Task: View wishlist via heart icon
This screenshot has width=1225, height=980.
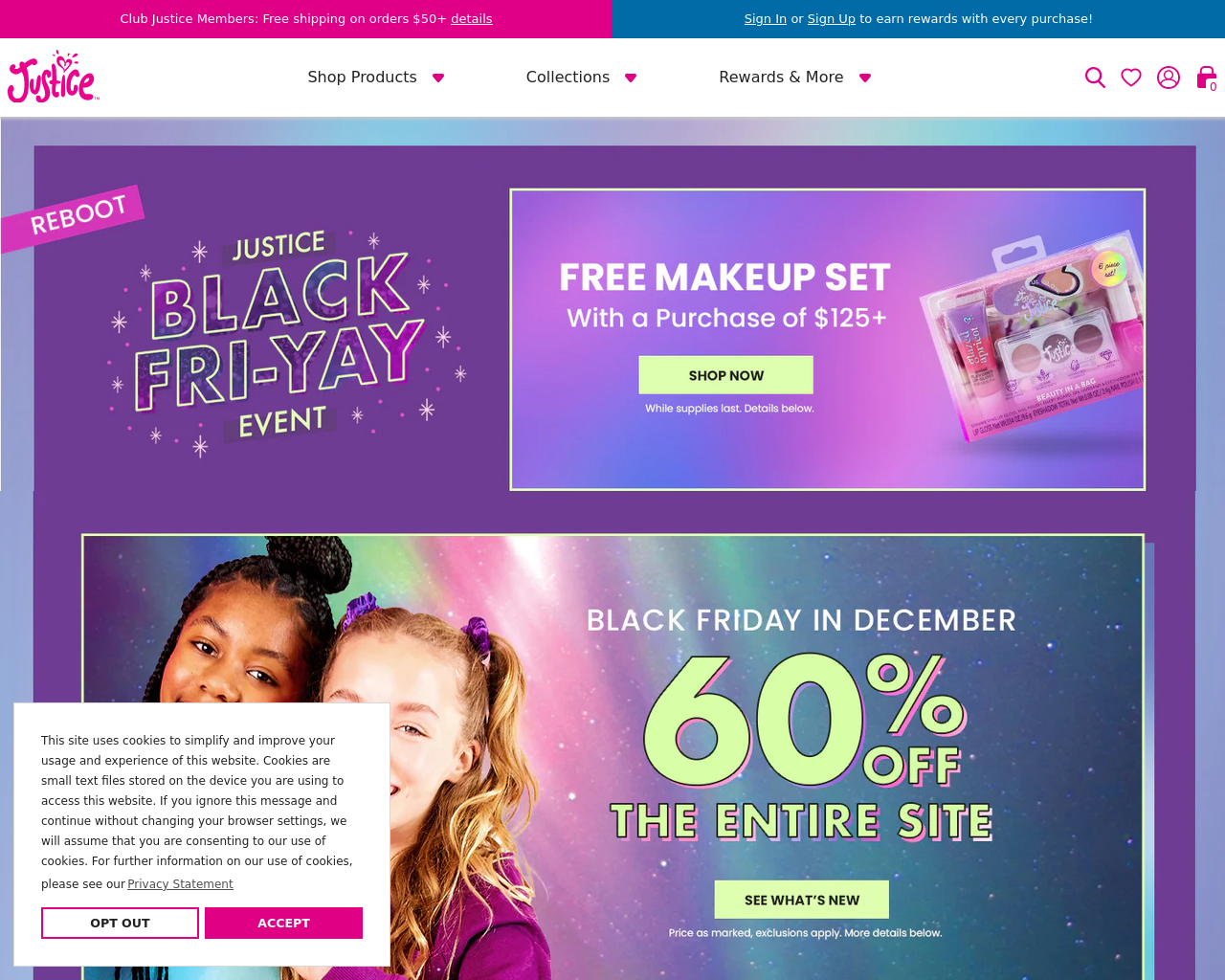Action: click(1131, 78)
